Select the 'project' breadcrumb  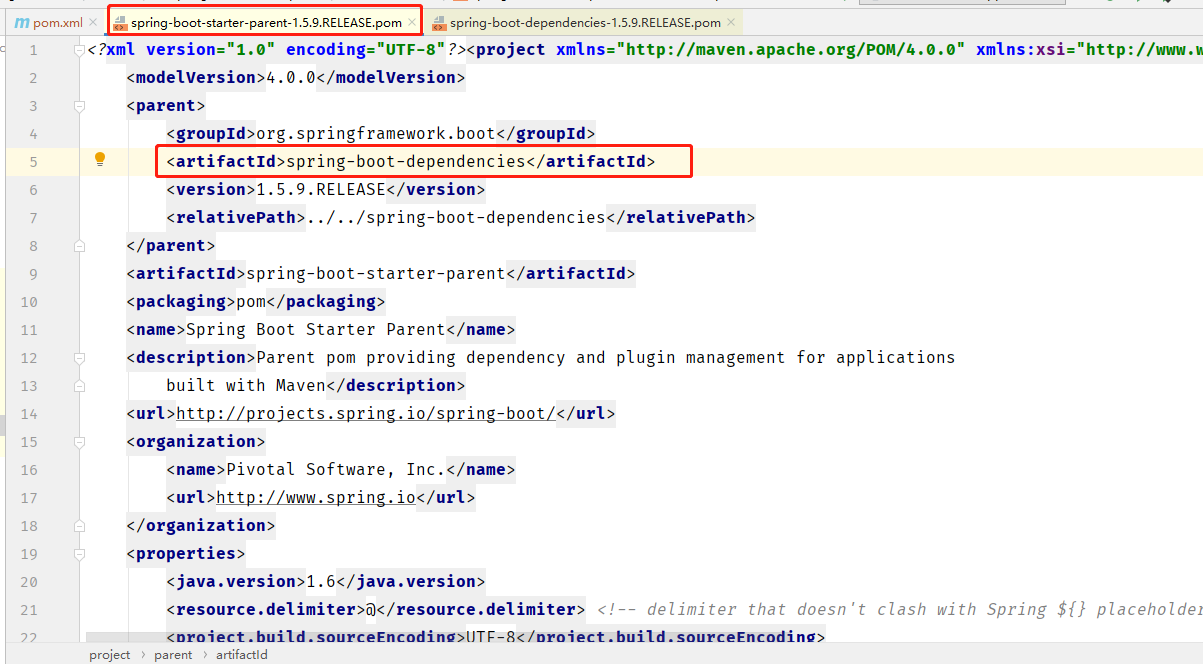point(110,655)
